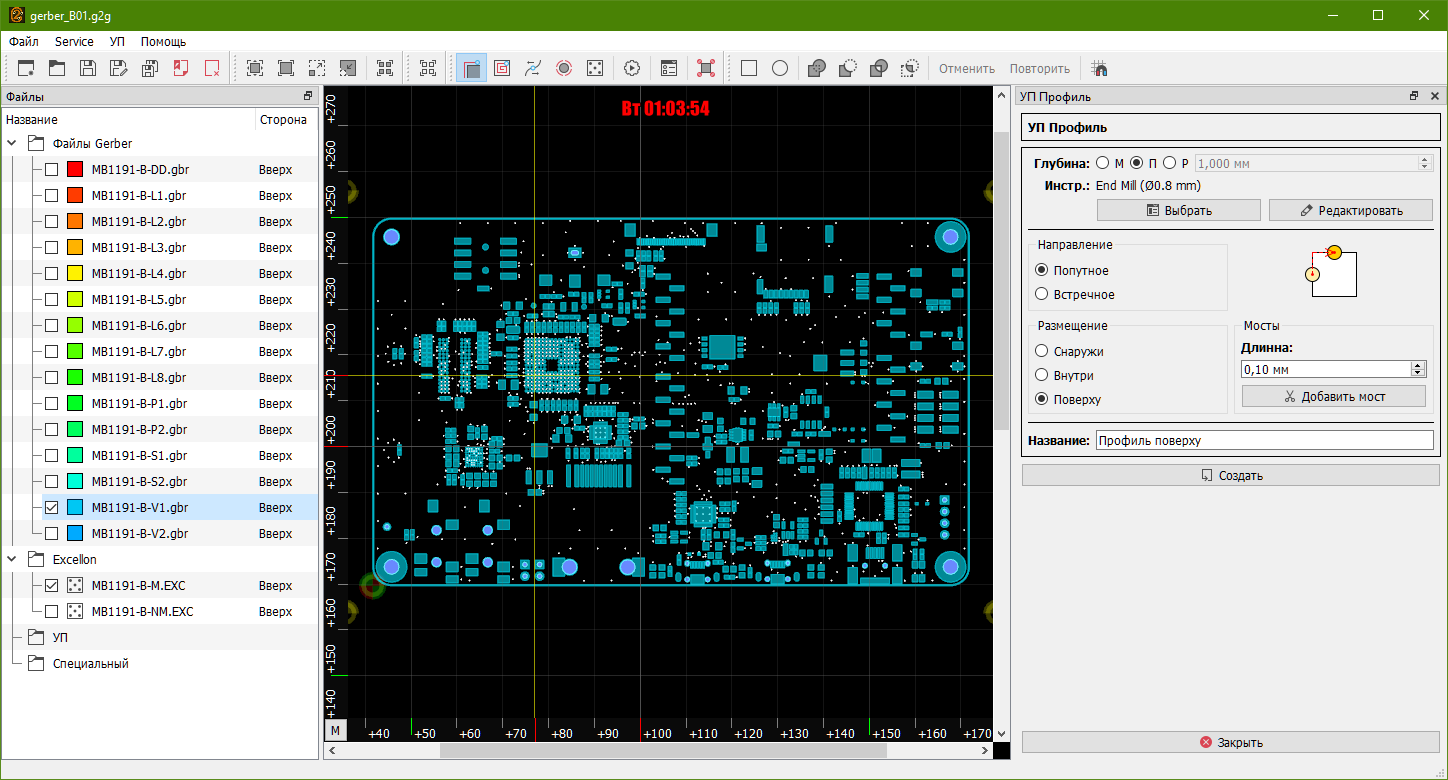This screenshot has height=780, width=1448.
Task: Click the zoom-to-fit toolbar icon
Action: [255, 69]
